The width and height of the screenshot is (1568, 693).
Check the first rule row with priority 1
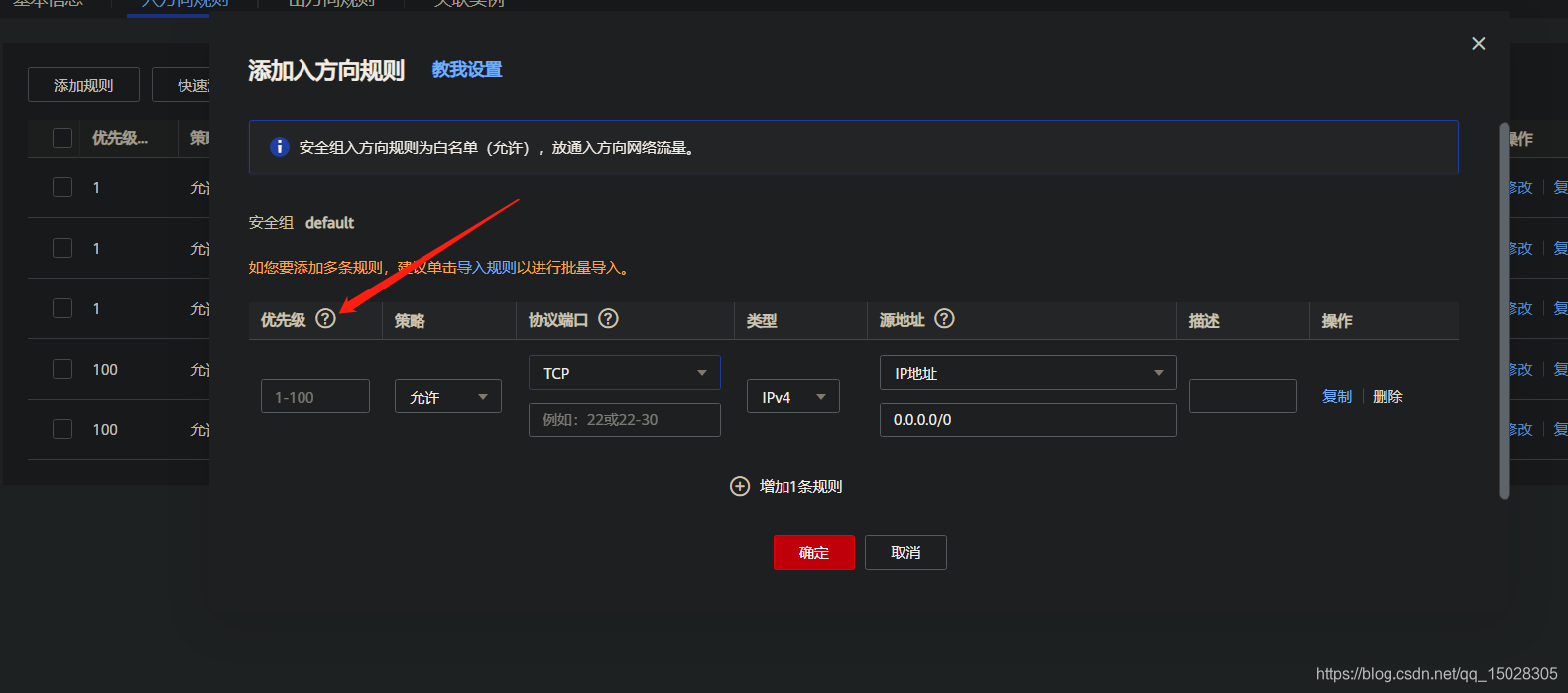point(62,187)
